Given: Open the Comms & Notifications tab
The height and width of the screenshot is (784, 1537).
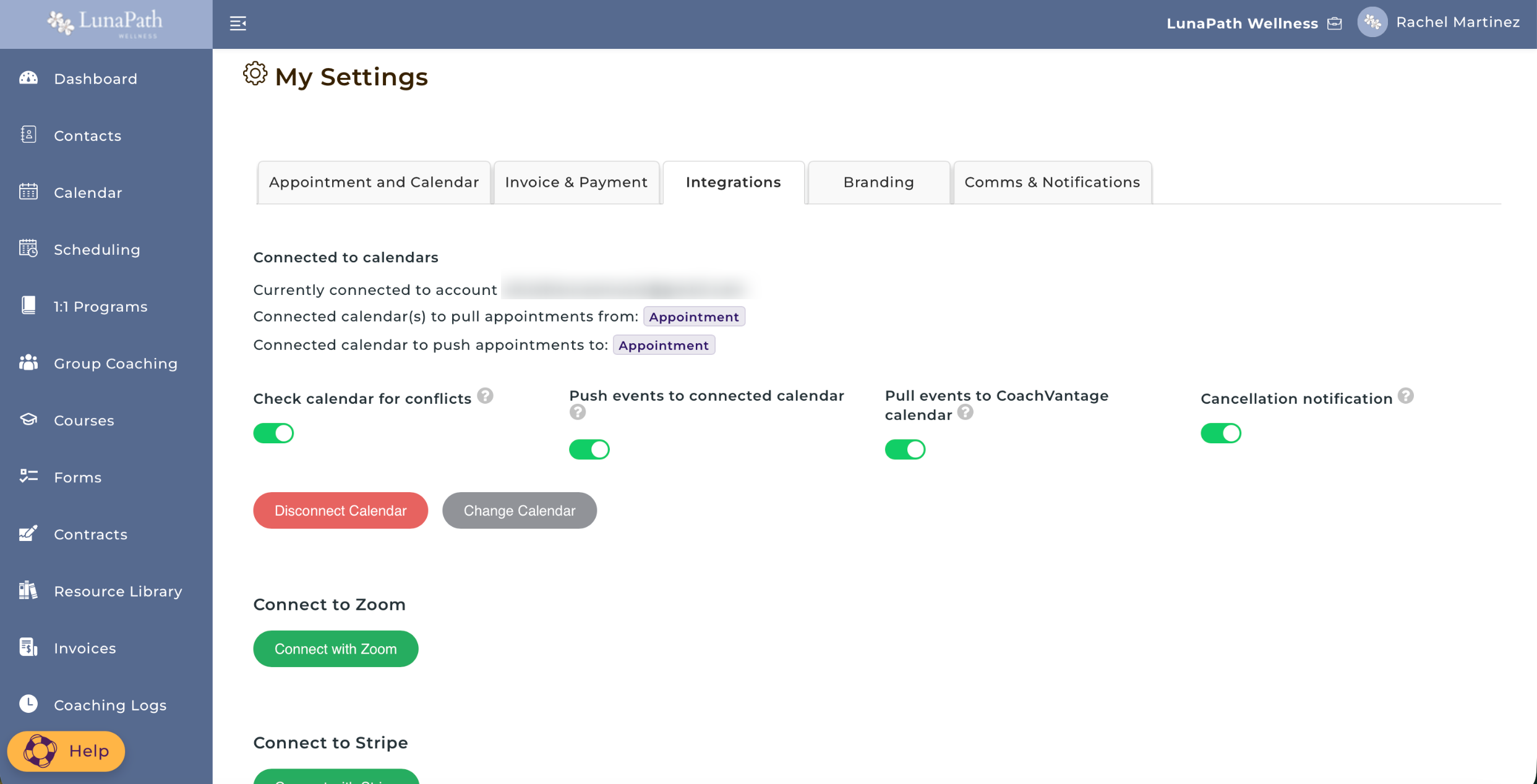Looking at the screenshot, I should tap(1051, 182).
